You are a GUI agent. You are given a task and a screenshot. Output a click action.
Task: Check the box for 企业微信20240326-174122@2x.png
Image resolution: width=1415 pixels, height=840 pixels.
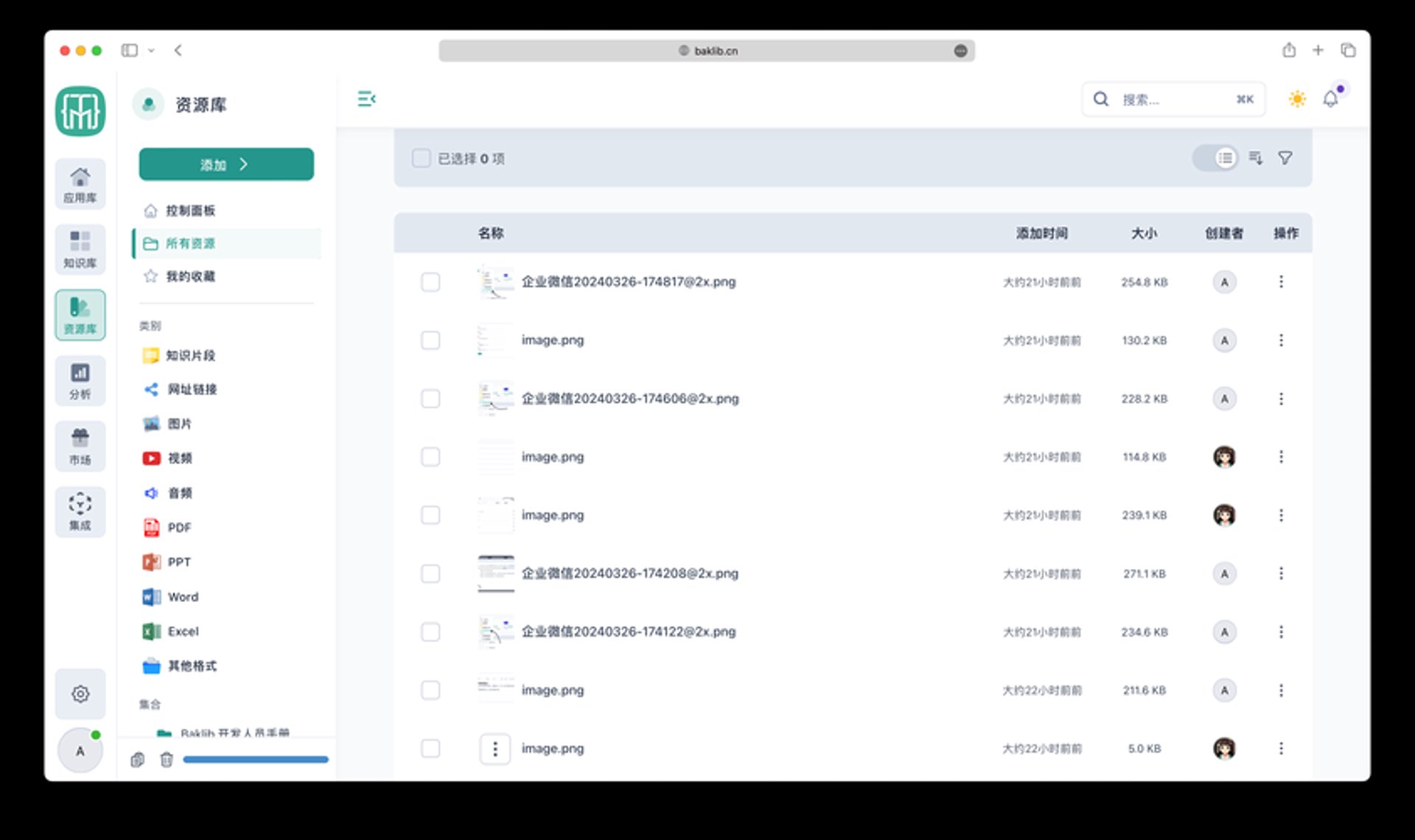[430, 631]
